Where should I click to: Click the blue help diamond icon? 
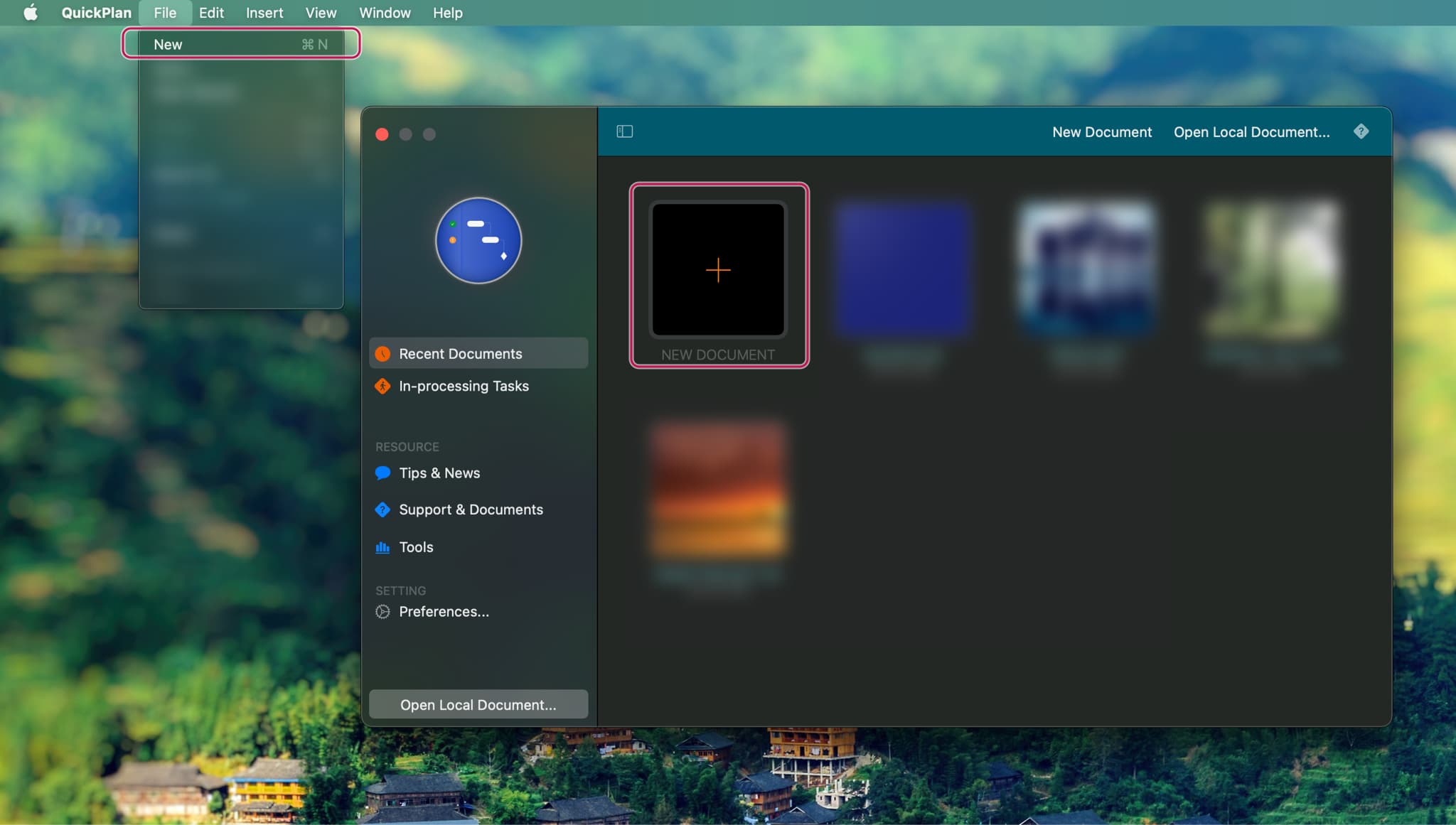pyautogui.click(x=1361, y=131)
